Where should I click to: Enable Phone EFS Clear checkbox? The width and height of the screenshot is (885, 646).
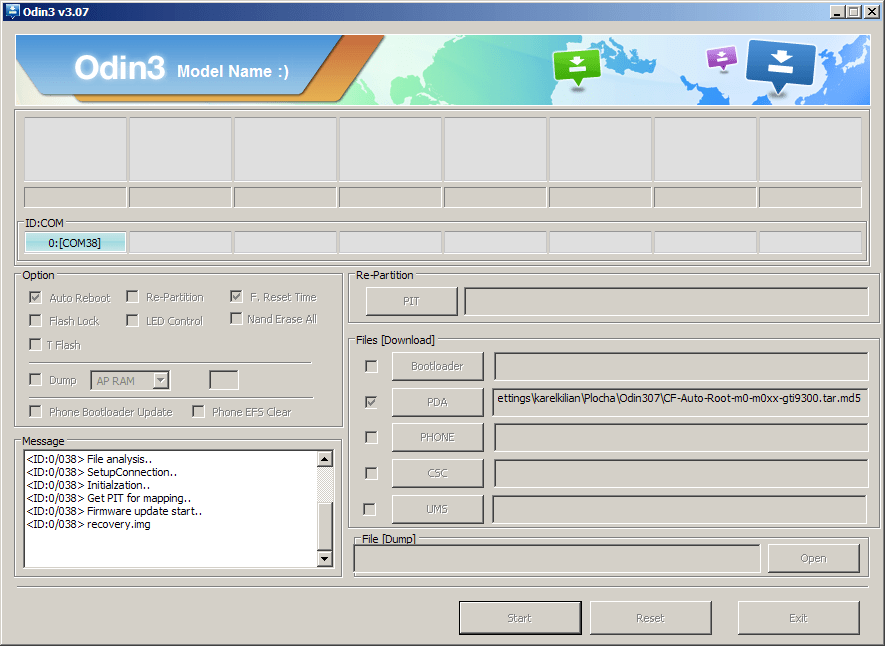pos(198,411)
